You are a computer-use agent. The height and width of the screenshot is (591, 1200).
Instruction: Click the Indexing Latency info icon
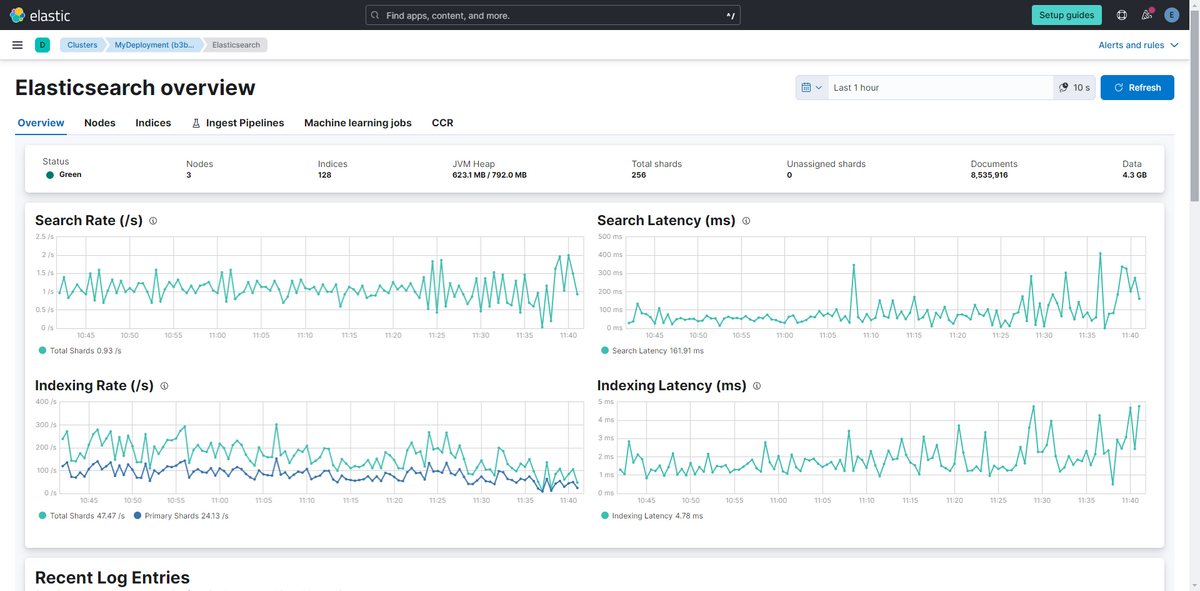point(757,385)
